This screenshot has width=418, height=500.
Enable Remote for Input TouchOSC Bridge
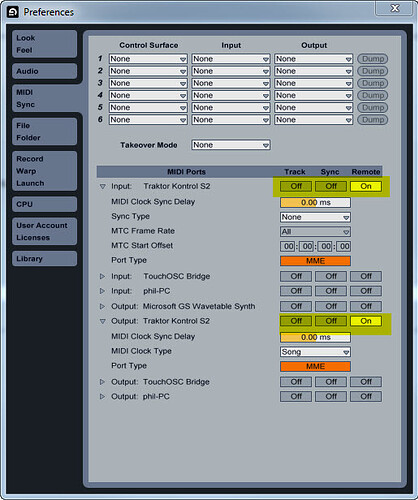pos(366,276)
